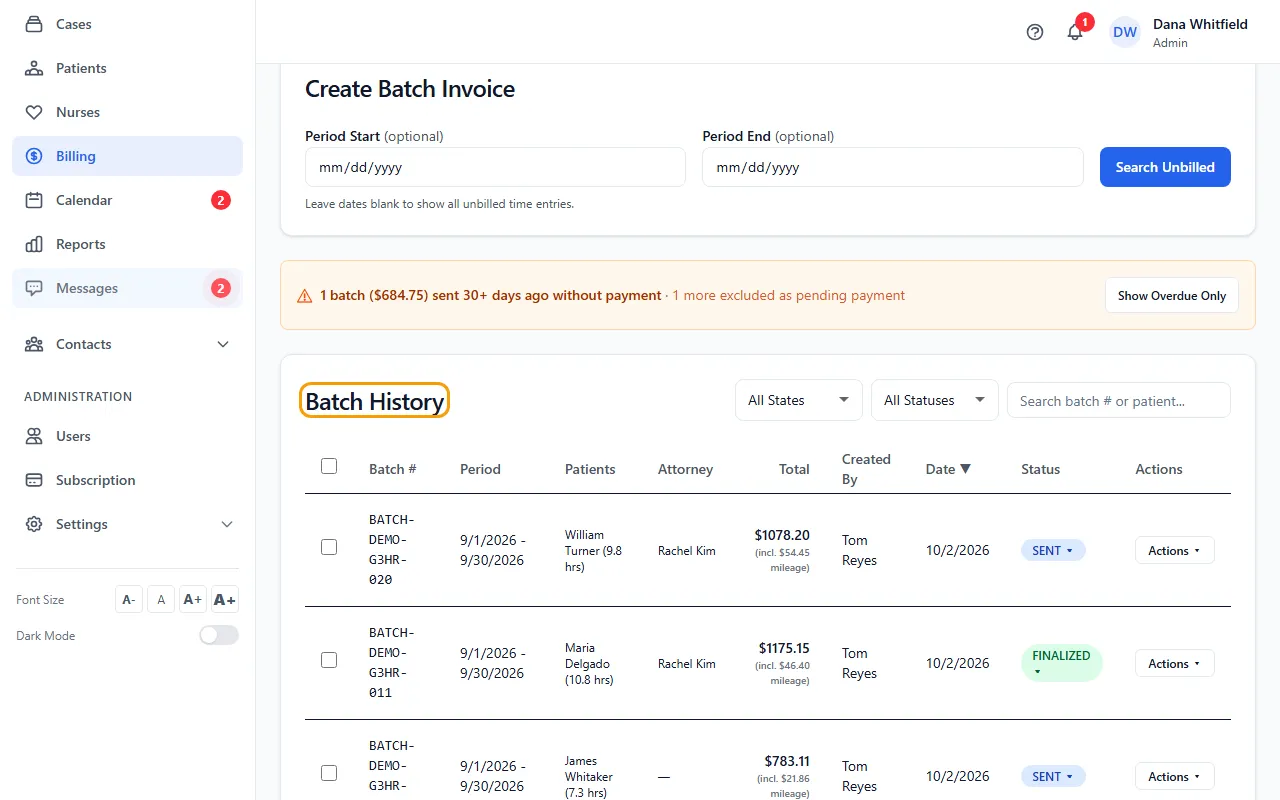
Task: Click the Calendar sidebar icon
Action: tap(34, 200)
